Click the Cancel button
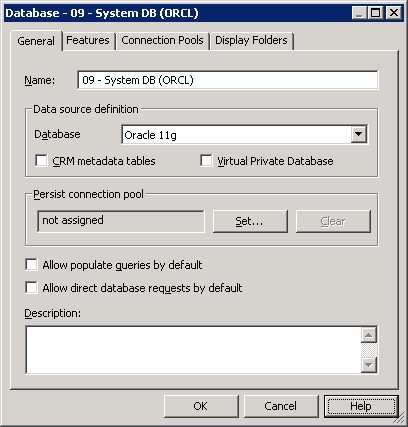The height and width of the screenshot is (427, 408). tap(281, 406)
